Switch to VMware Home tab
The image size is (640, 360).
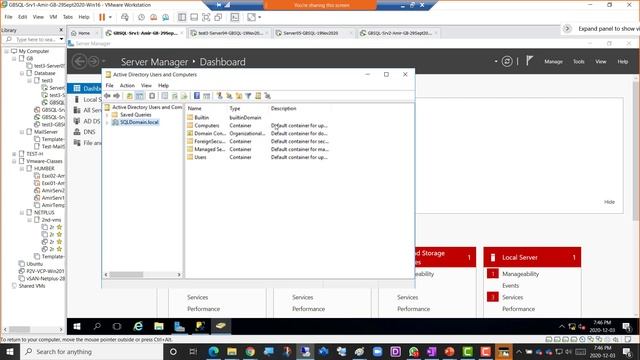coord(84,33)
